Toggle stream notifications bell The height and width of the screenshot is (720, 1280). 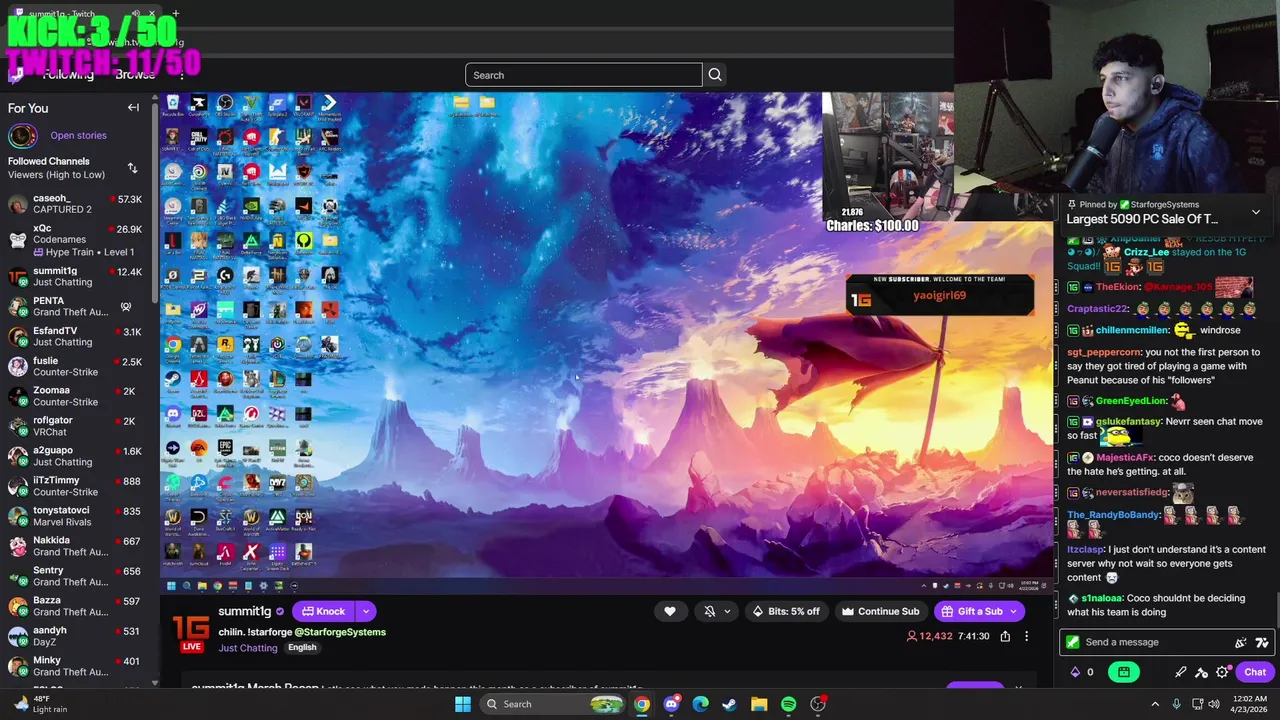tap(710, 611)
